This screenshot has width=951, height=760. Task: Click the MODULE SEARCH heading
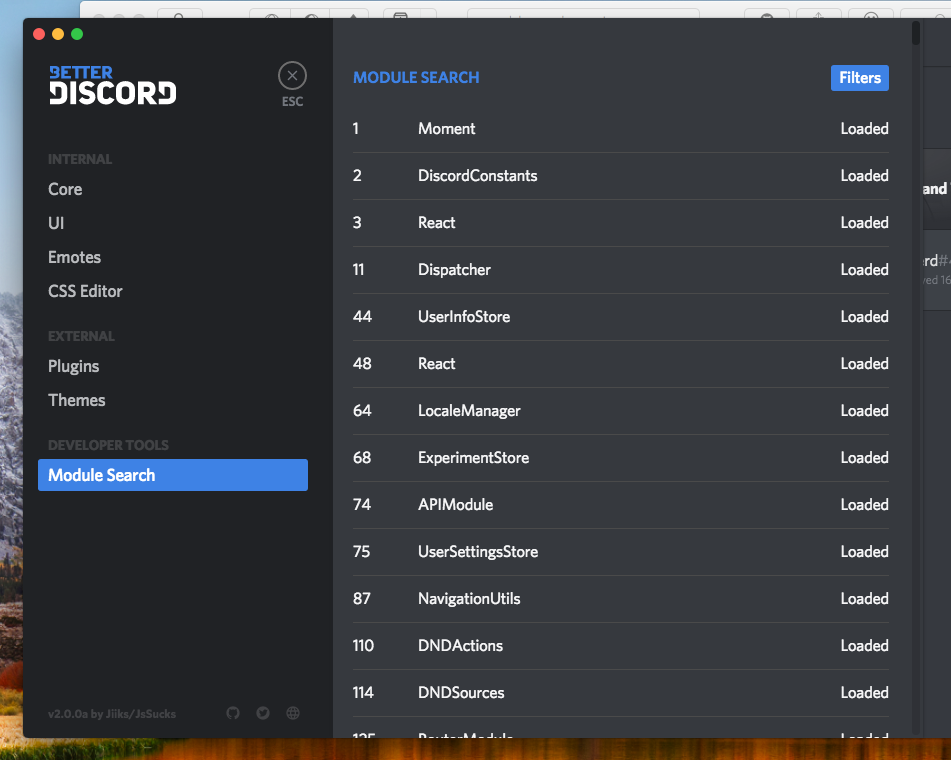tap(416, 78)
